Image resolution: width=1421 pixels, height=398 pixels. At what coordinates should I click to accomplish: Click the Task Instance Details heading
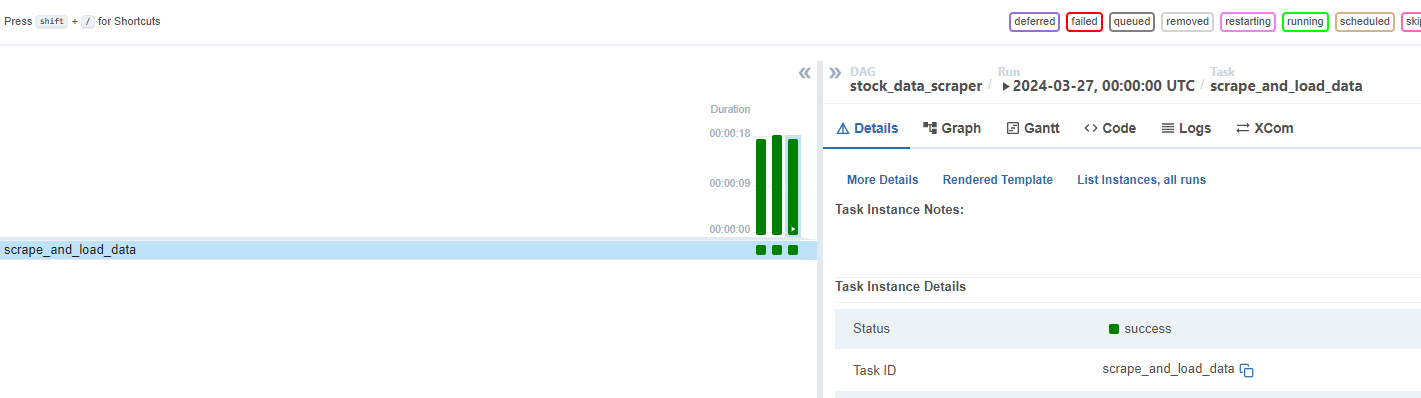point(900,286)
